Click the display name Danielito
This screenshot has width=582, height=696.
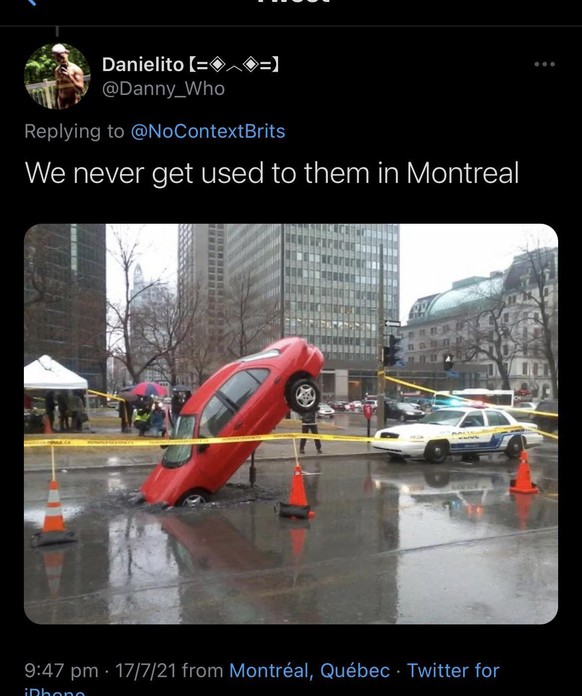tap(143, 65)
